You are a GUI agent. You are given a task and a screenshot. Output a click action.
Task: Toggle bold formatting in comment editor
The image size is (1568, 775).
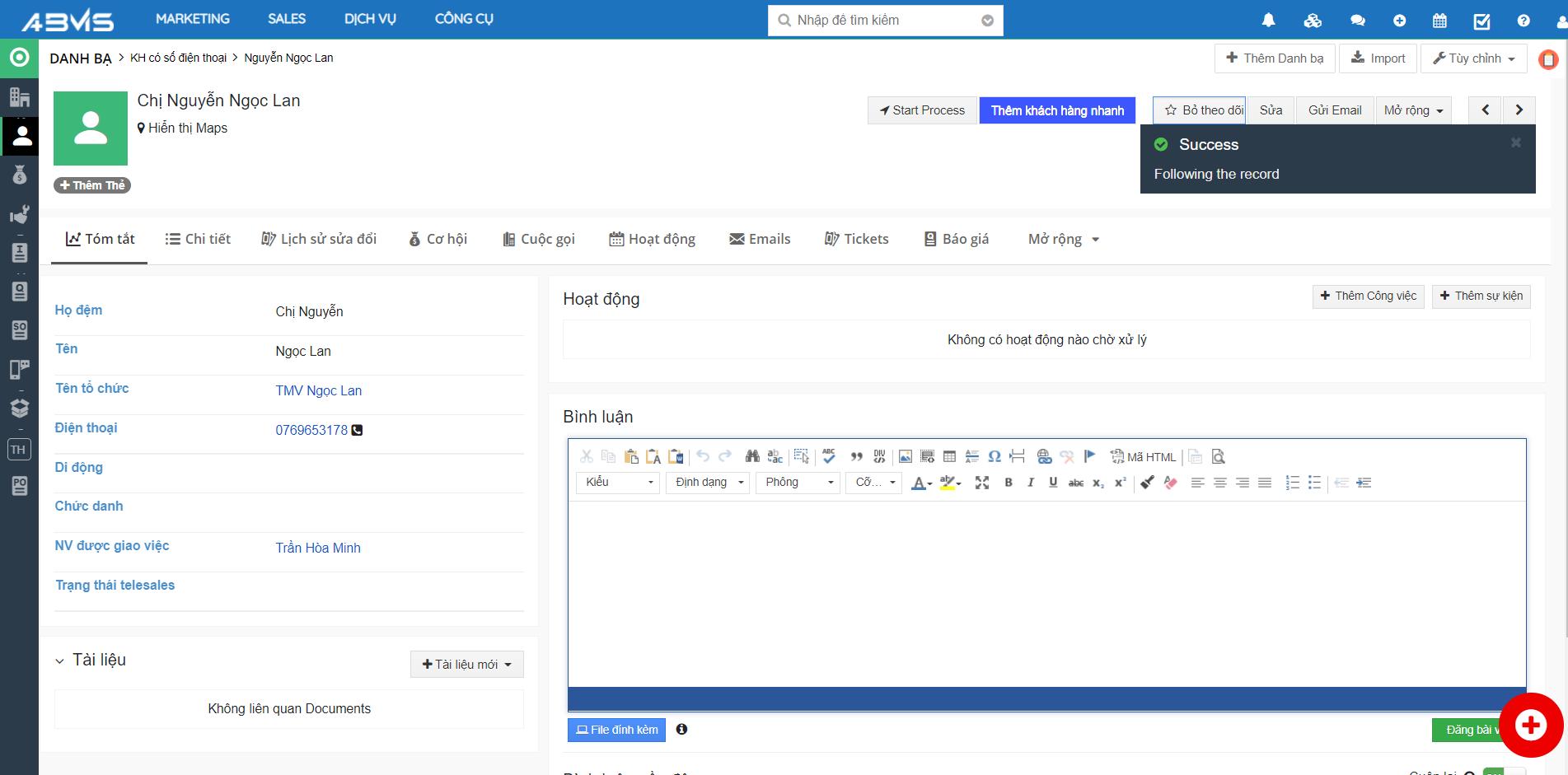coord(1009,483)
